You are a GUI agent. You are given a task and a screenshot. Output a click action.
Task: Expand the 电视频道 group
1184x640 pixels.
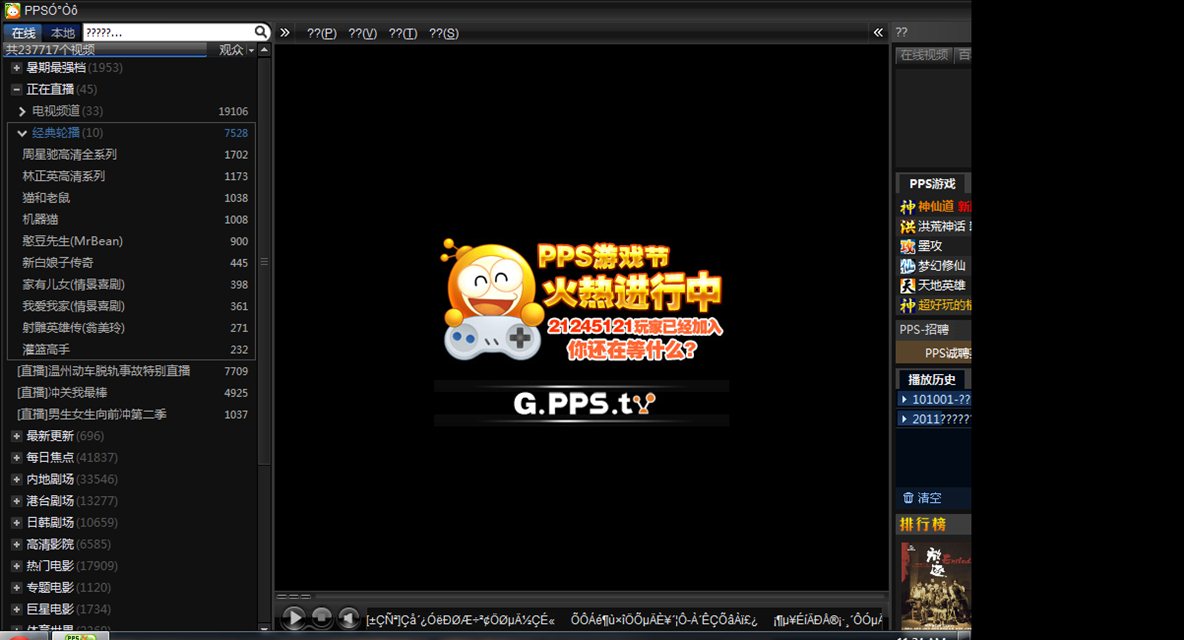click(x=22, y=111)
